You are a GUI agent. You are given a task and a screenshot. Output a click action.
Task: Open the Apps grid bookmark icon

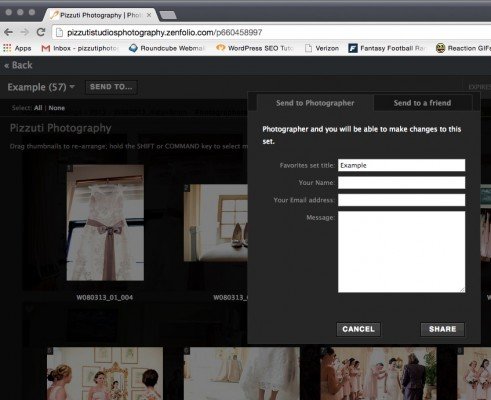click(x=7, y=48)
